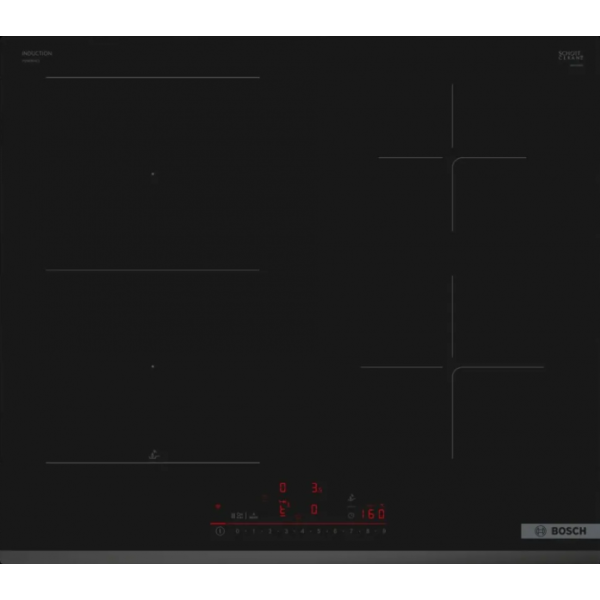Tap the INDUCTION label
600x600 pixels.
[37, 53]
